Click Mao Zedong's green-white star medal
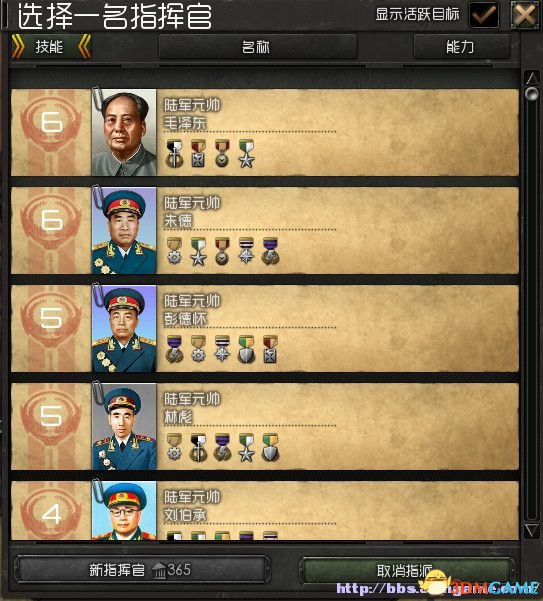Screen dimensions: 543x601 (x=246, y=153)
